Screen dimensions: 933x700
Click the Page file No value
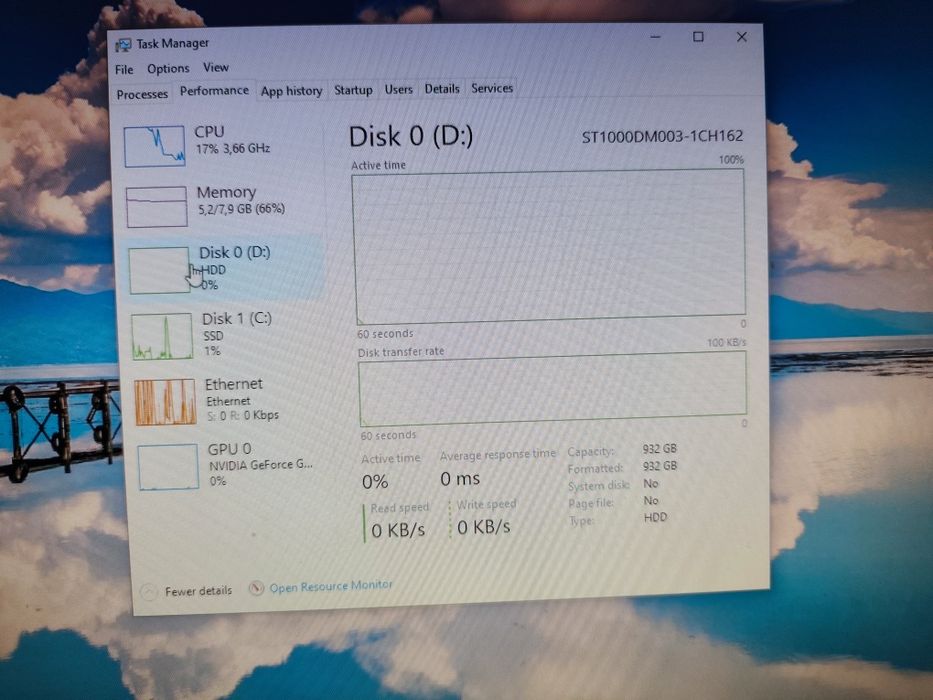tap(652, 501)
